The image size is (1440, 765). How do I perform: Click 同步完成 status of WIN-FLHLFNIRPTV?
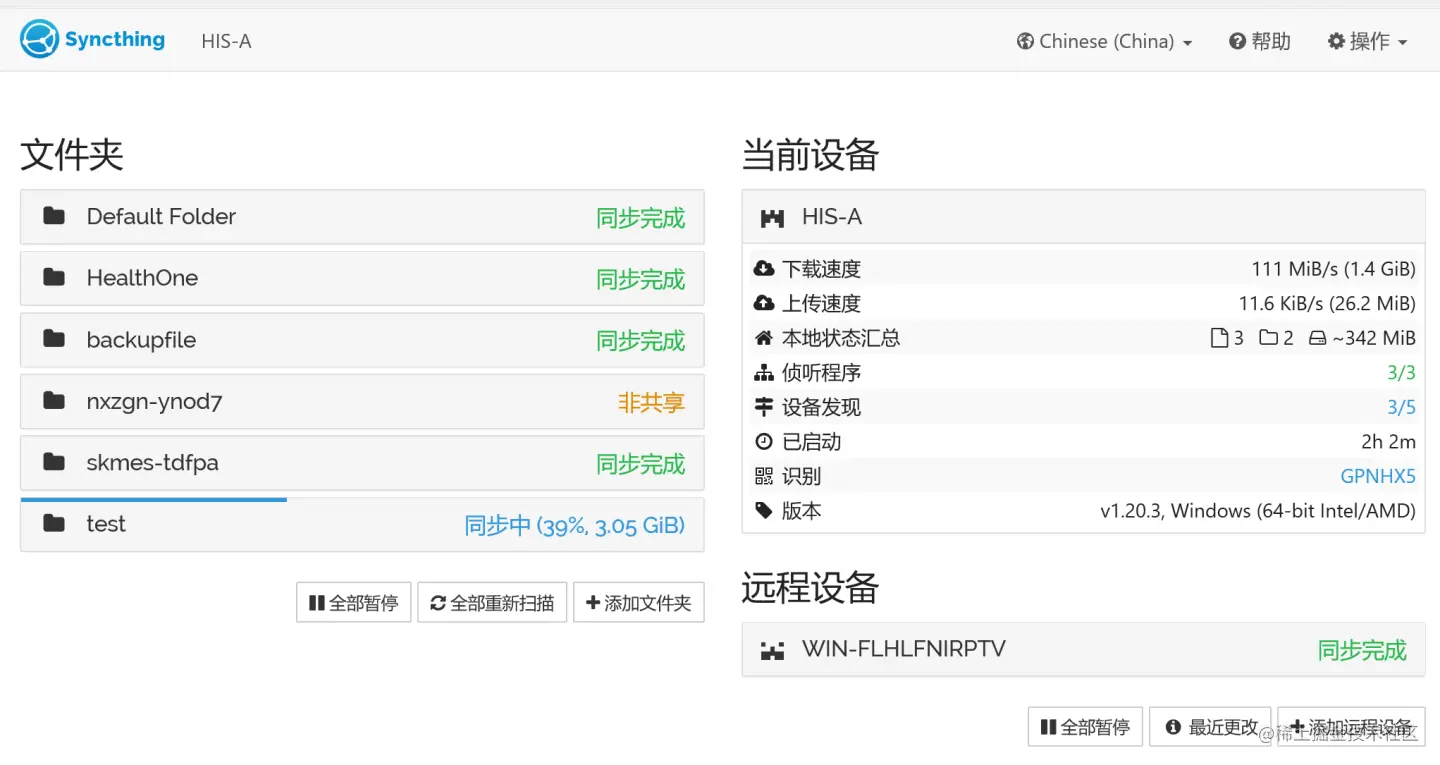[1362, 651]
